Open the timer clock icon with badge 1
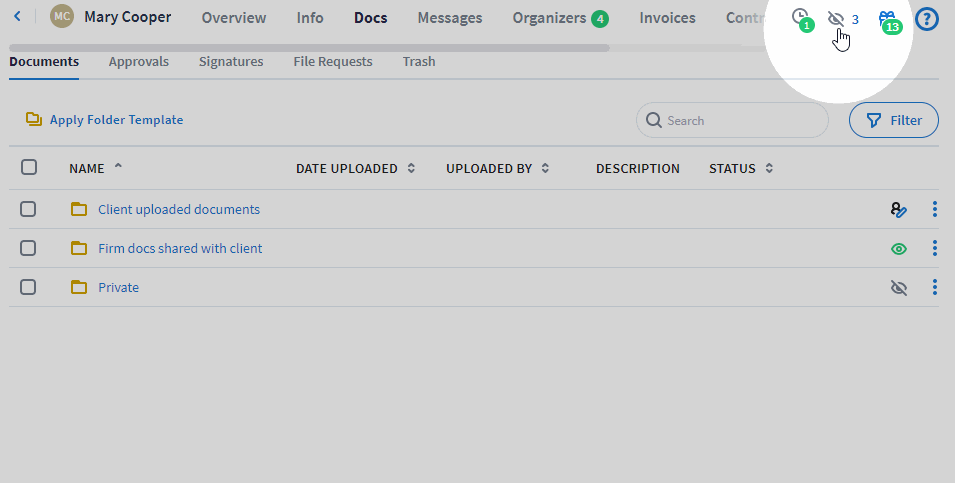 pos(800,17)
